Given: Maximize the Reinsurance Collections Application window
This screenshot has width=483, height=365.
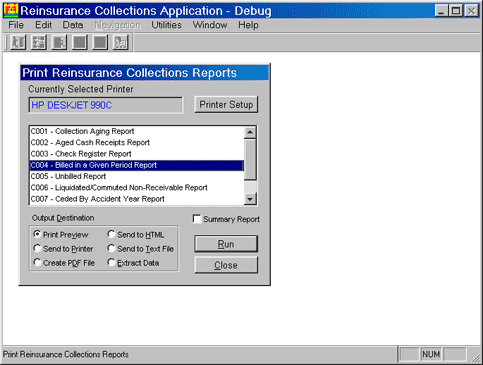Looking at the screenshot, I should tap(455, 11).
